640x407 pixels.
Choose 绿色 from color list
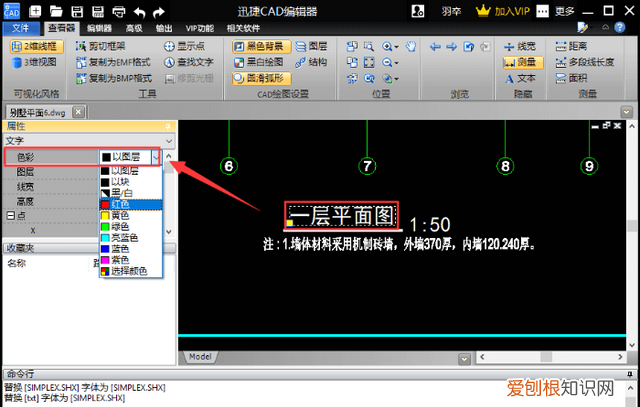click(x=131, y=226)
